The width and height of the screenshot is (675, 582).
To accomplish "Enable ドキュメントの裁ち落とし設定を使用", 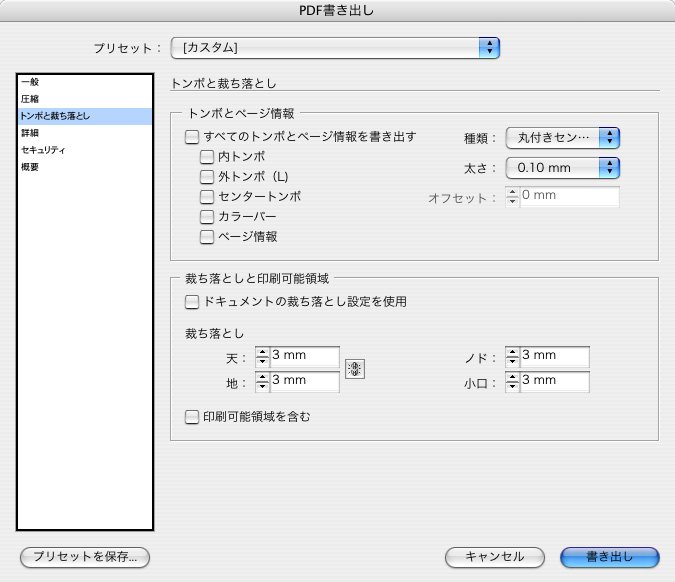I will coord(192,302).
